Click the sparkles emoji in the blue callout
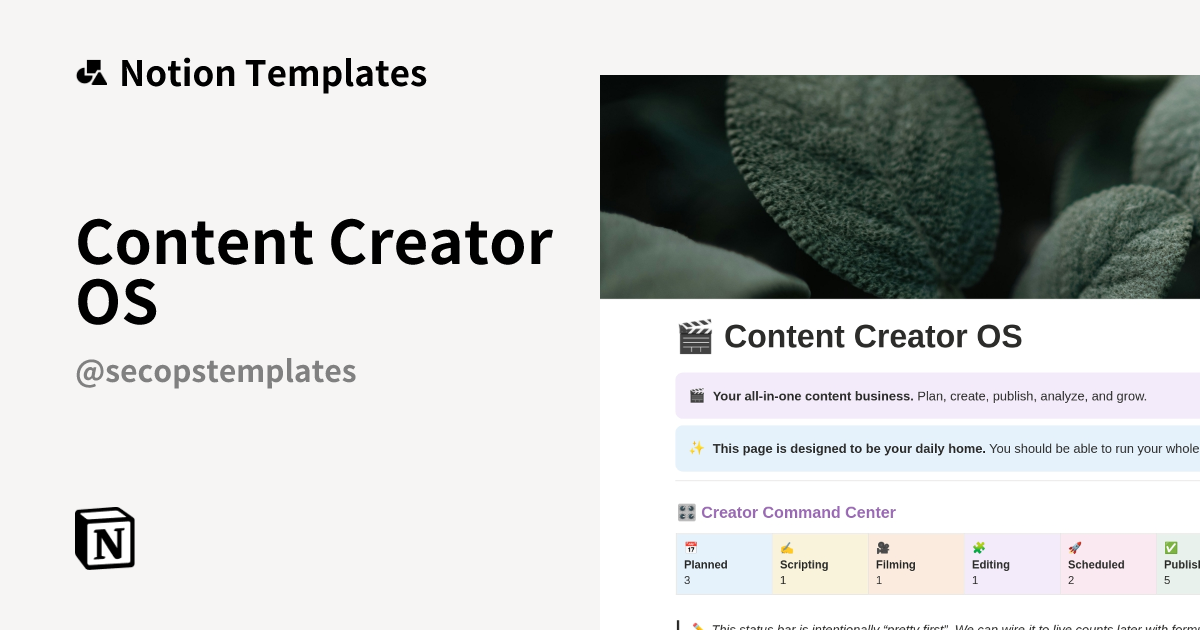The height and width of the screenshot is (630, 1200). (x=697, y=448)
